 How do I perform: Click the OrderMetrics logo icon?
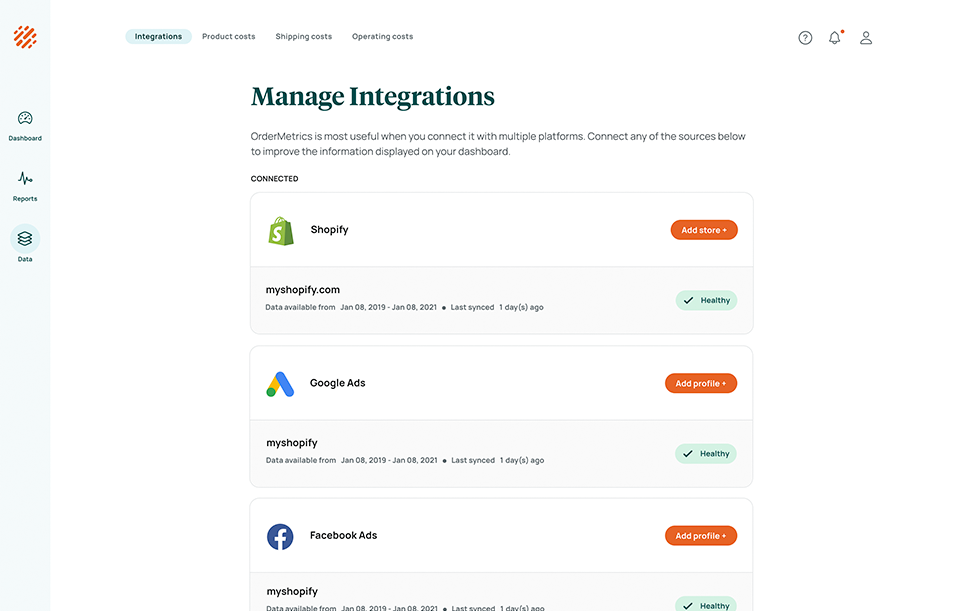(25, 37)
